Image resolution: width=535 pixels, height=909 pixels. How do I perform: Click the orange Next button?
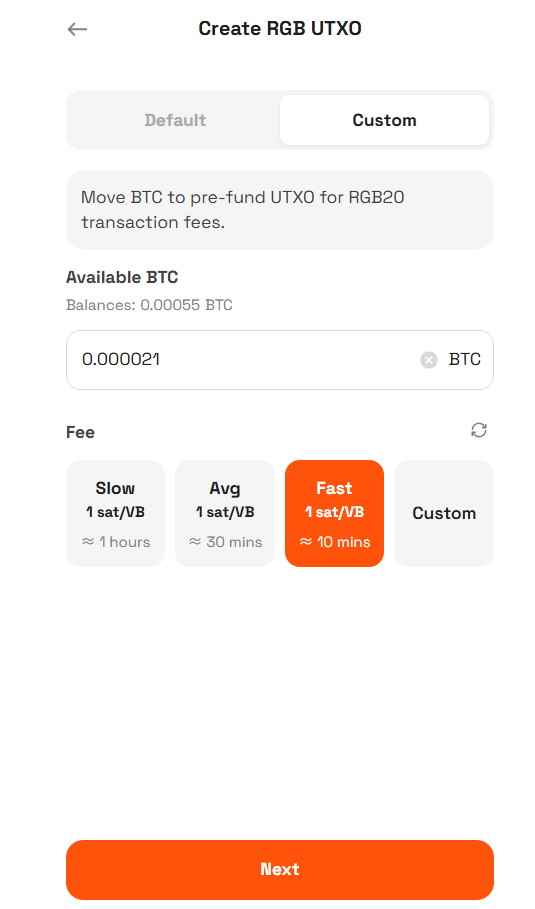coord(279,870)
